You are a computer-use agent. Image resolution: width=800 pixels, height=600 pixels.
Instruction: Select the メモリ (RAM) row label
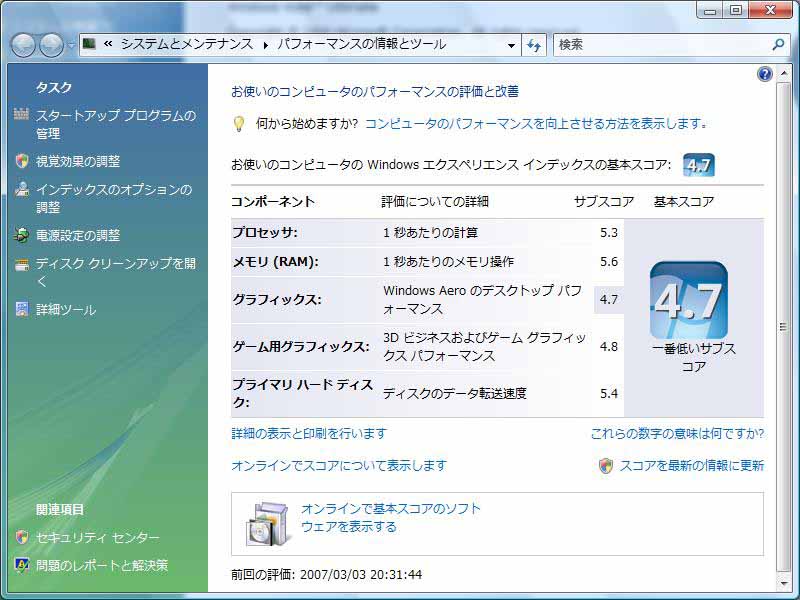[x=276, y=262]
